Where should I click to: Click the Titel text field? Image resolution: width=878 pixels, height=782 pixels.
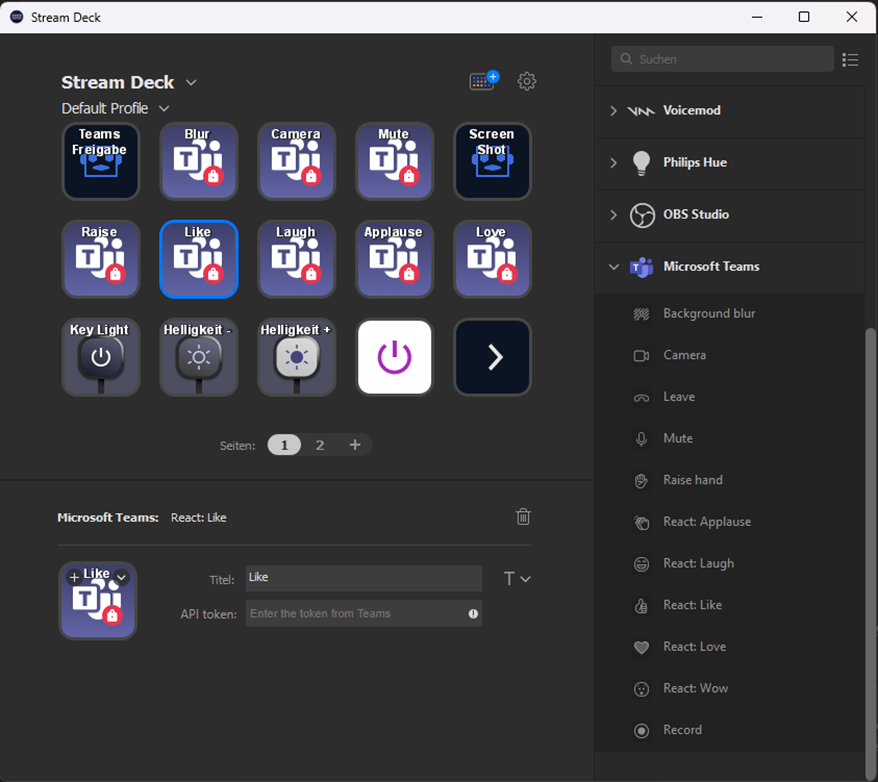pos(363,578)
